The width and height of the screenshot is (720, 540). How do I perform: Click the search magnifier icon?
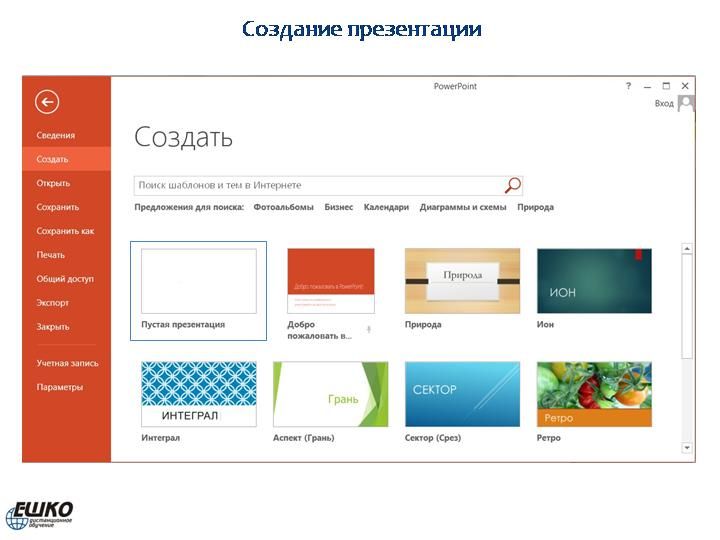coord(512,185)
